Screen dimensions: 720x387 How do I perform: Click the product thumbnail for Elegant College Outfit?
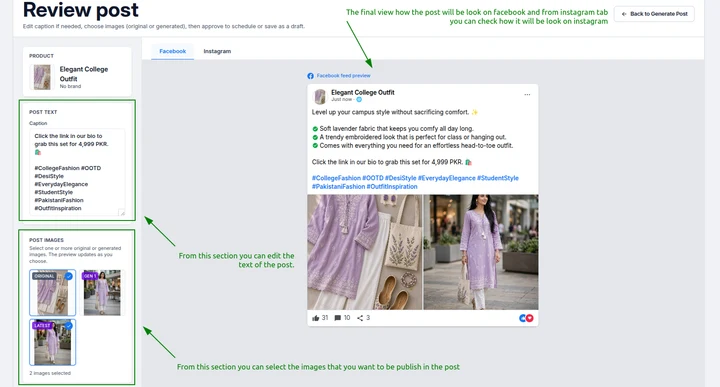(x=42, y=77)
